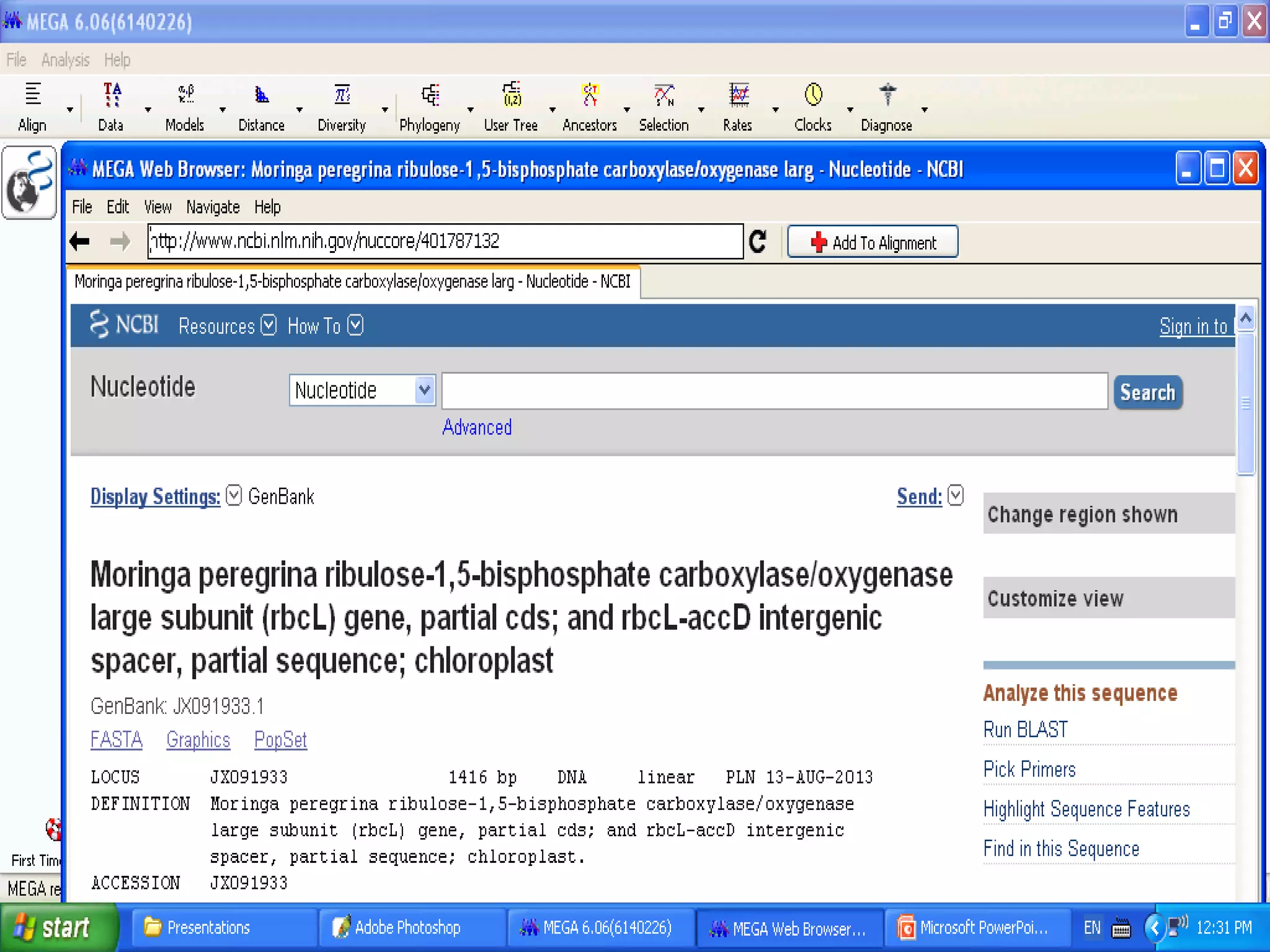
Task: Open the keyboard icon in system tray
Action: point(1121,928)
